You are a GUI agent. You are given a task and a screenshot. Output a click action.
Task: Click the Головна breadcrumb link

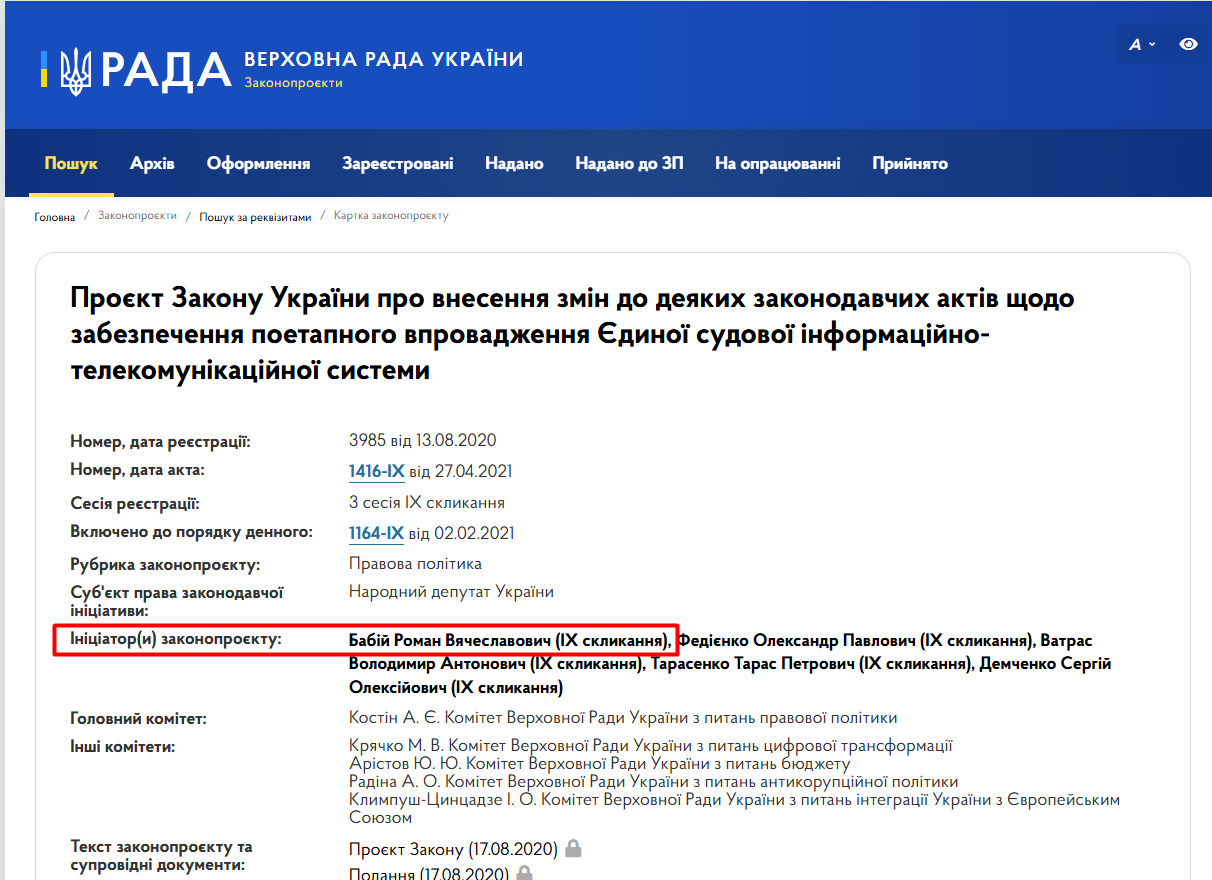point(55,217)
